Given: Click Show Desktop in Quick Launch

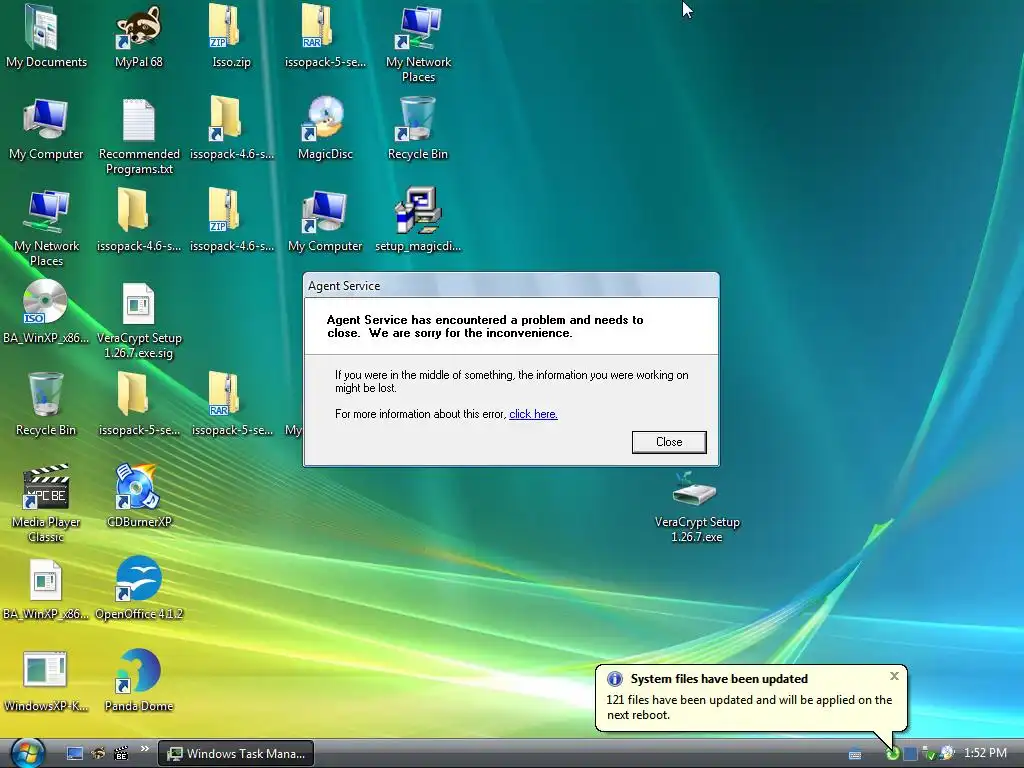Looking at the screenshot, I should 75,753.
